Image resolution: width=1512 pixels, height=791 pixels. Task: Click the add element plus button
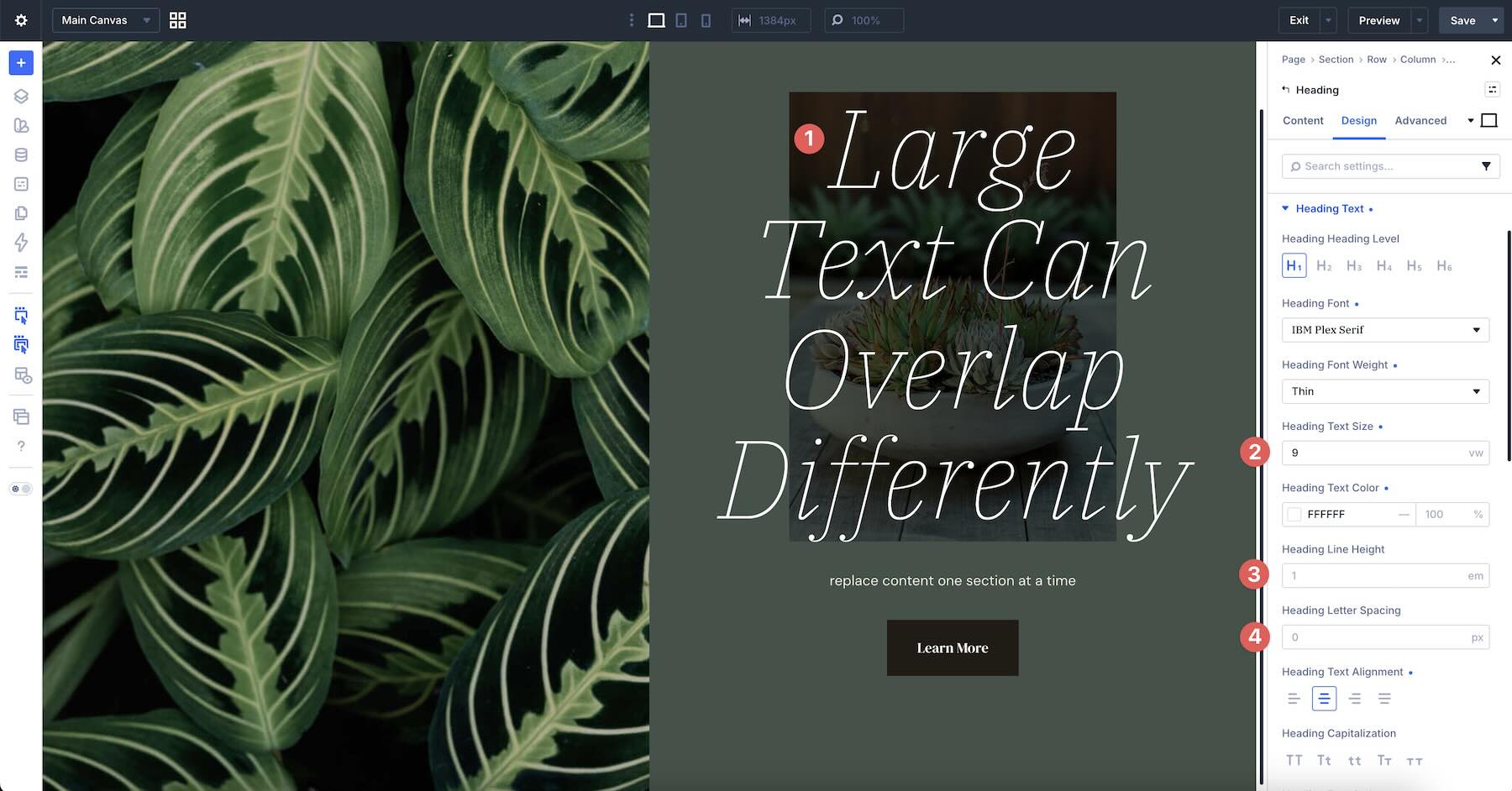point(21,62)
